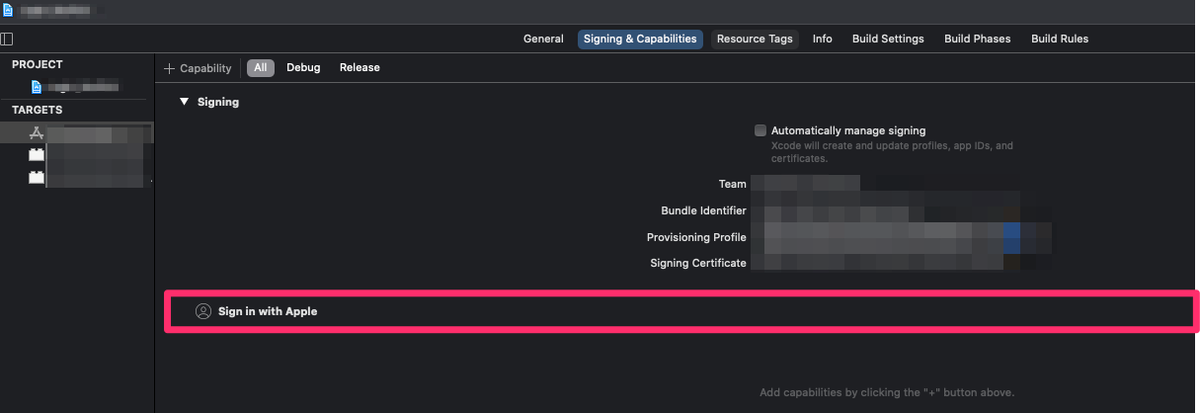Click the document icon in title bar
1200x413 pixels.
coord(8,11)
